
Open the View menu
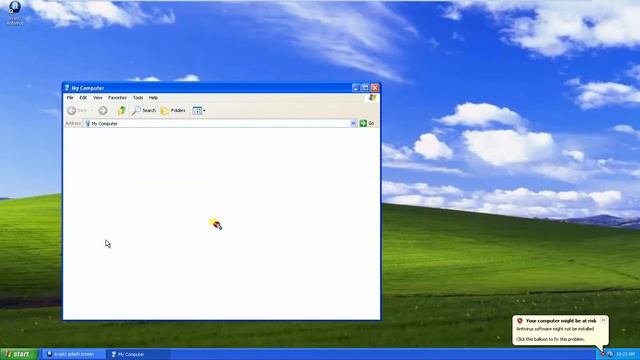(98, 98)
